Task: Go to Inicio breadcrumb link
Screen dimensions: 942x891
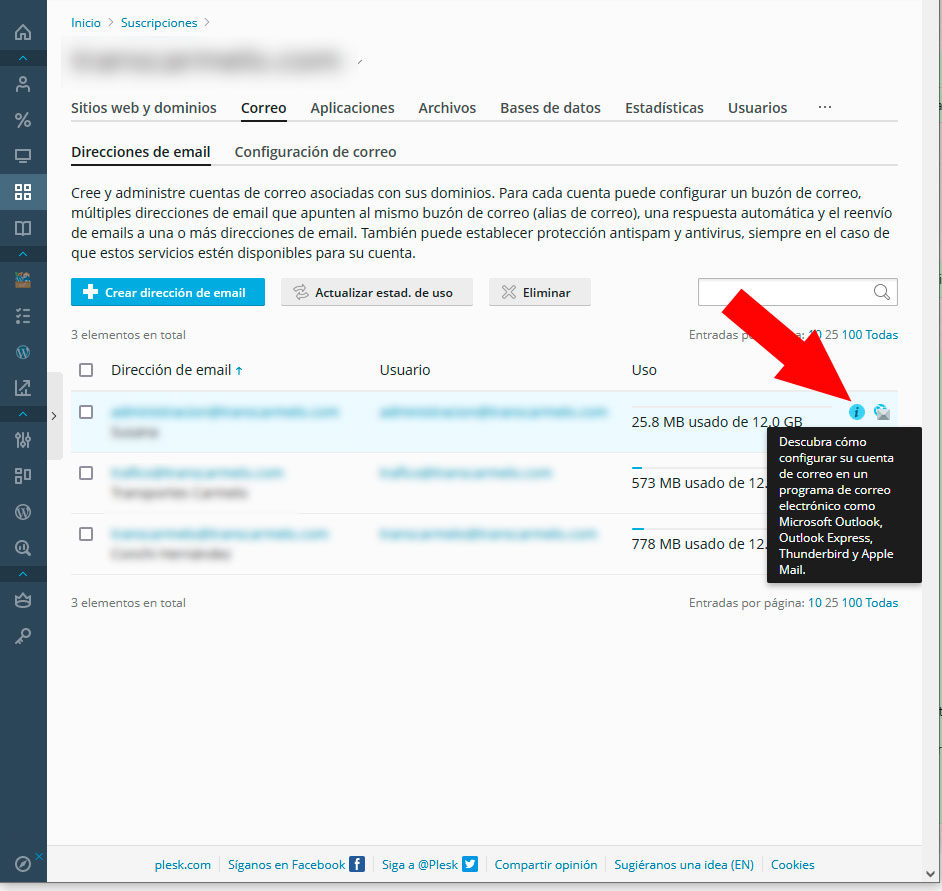Action: [x=85, y=23]
